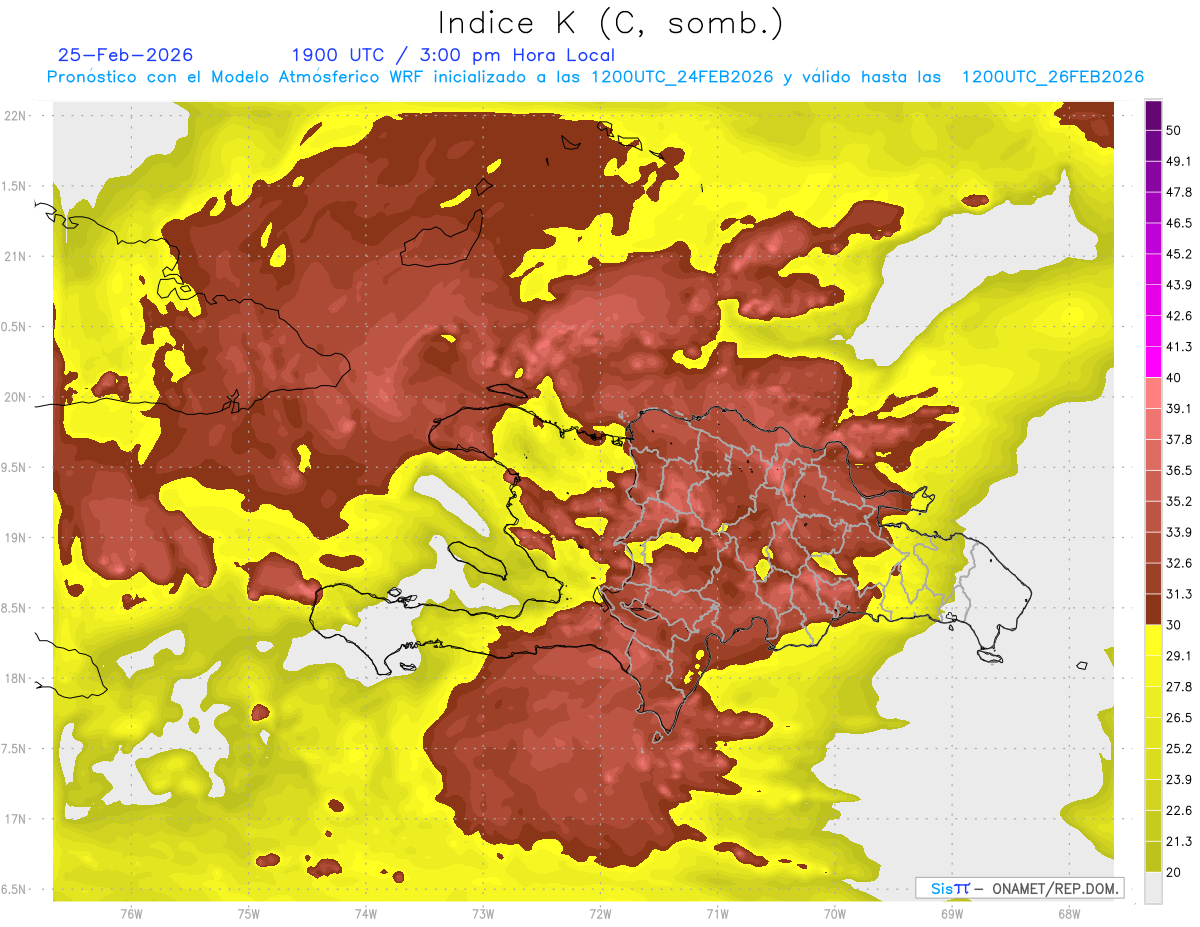Screen dimensions: 1200x927
Task: Click the colorbar value "50"
Action: [1174, 131]
